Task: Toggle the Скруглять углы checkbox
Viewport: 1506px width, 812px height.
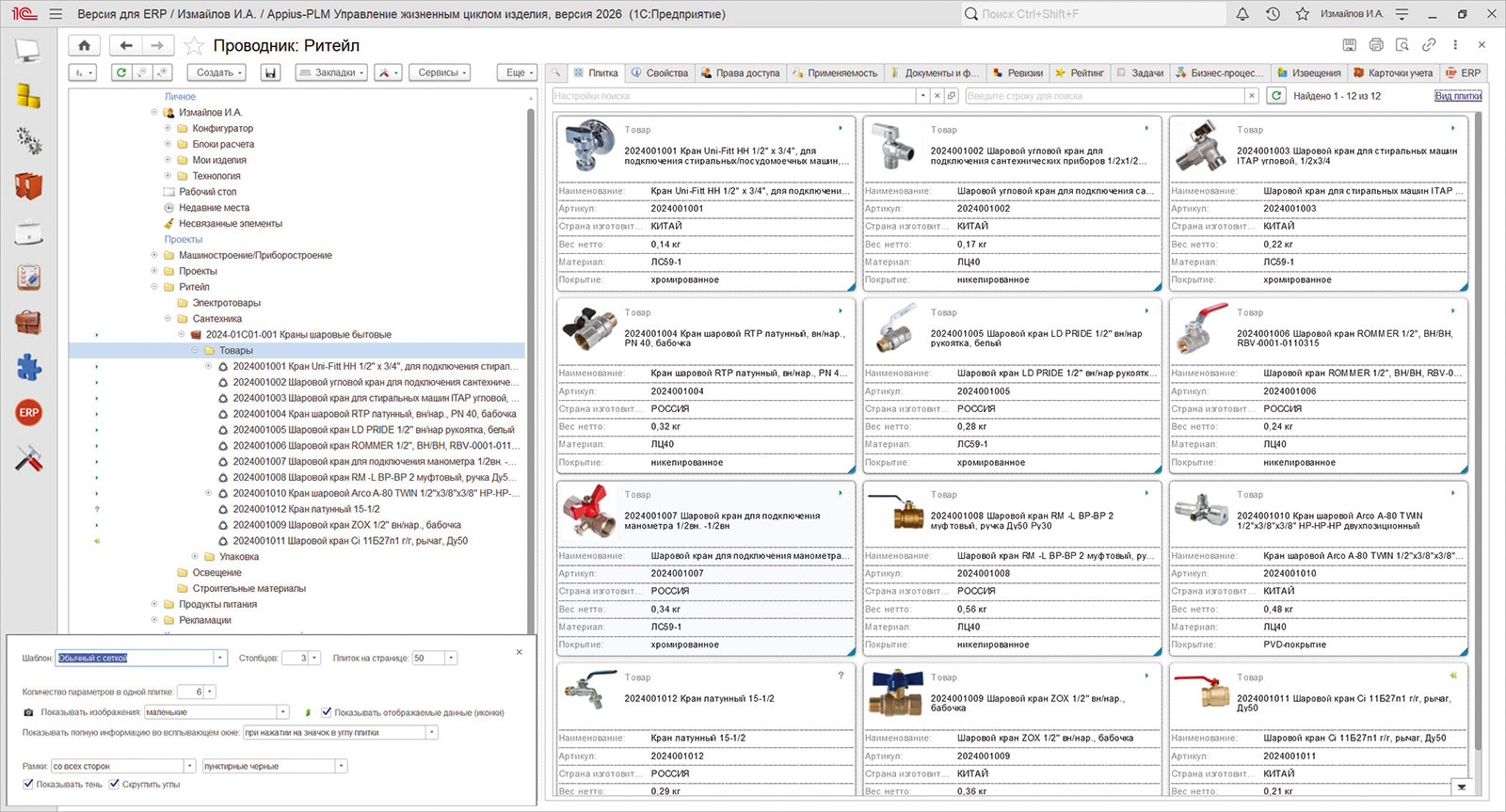Action: pos(115,784)
